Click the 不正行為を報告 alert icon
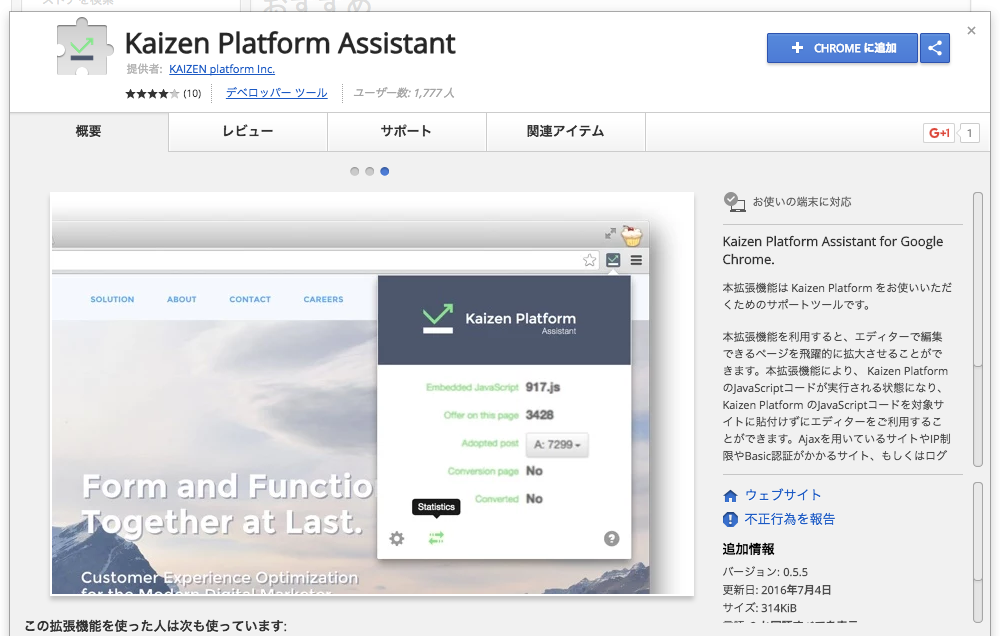This screenshot has height=636, width=1000. pos(730,519)
